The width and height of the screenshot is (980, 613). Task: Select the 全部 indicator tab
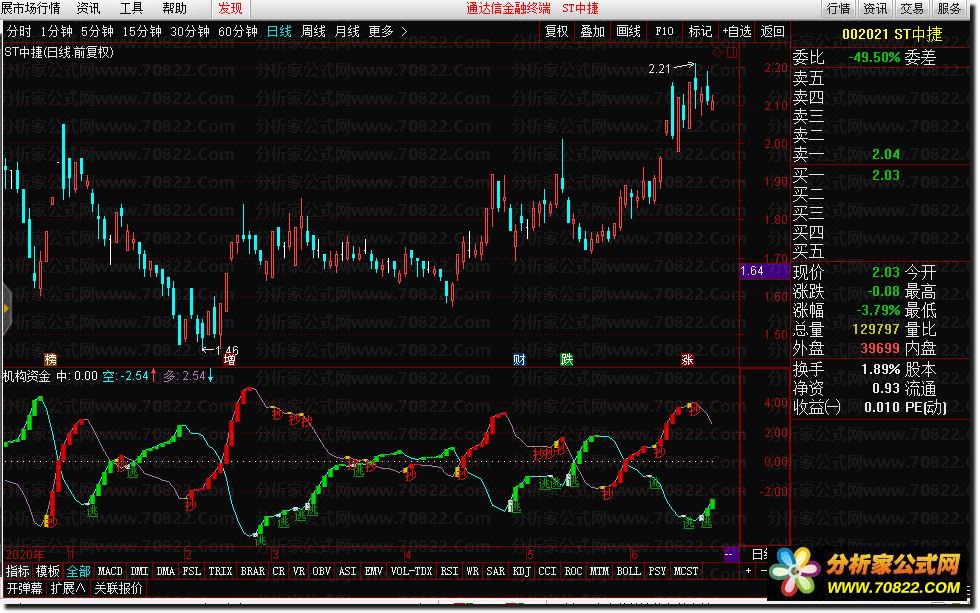click(79, 571)
